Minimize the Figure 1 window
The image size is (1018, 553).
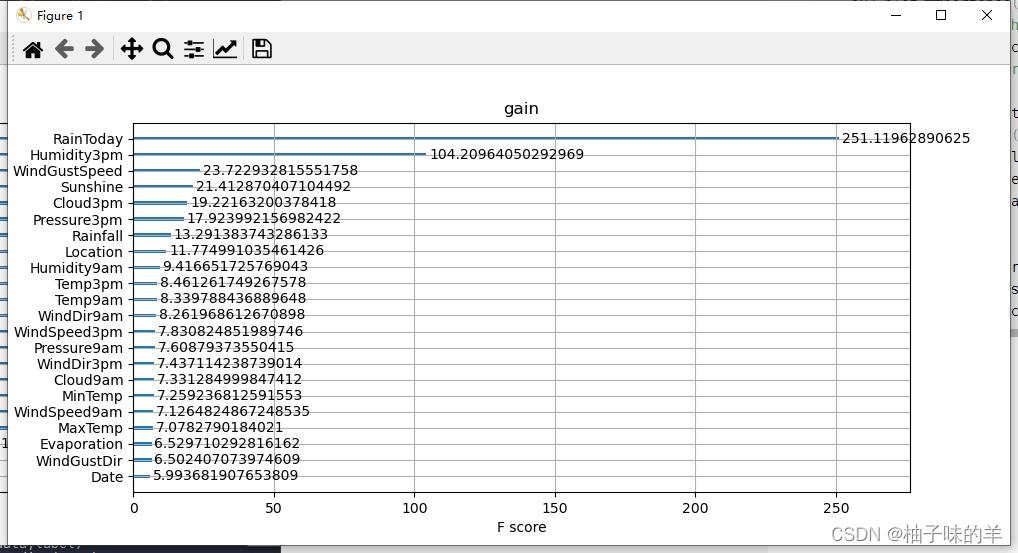tap(895, 15)
